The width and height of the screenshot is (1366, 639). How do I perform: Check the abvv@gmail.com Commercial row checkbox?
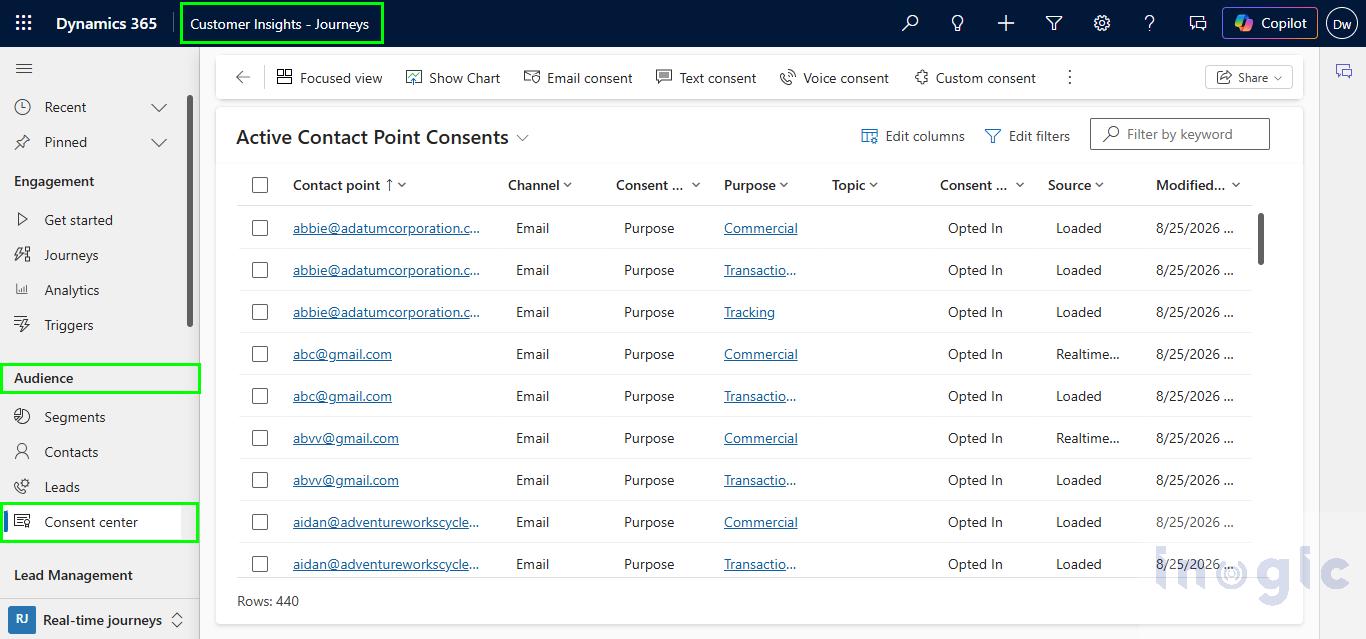(x=260, y=438)
